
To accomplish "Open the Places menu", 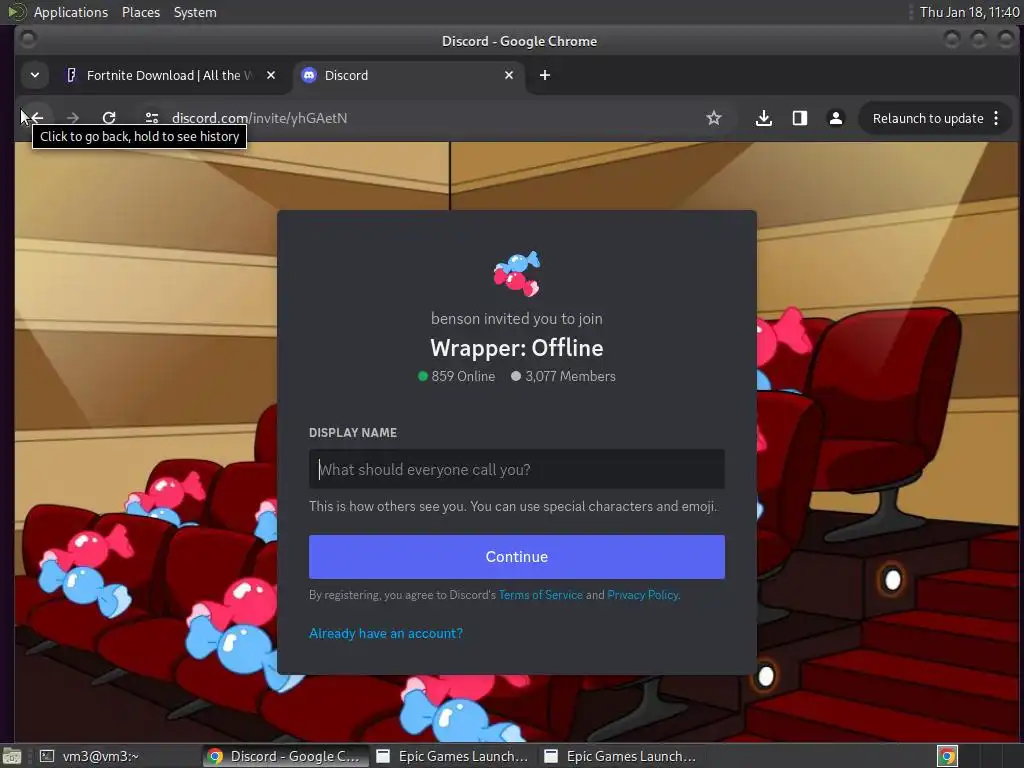I will (x=140, y=12).
